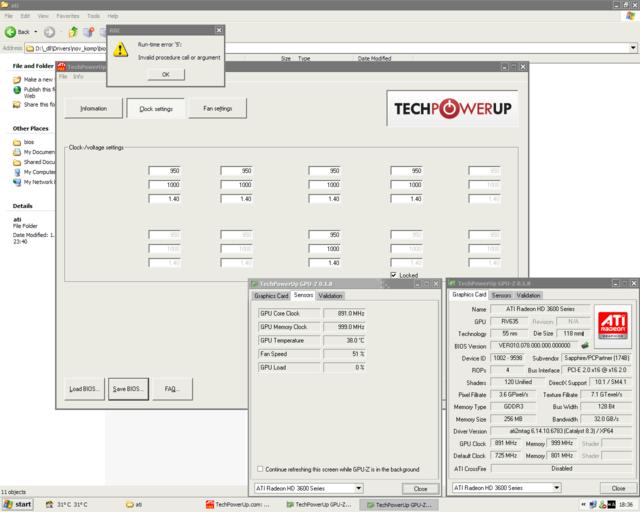Open the Back button history dropdown arrow

click(x=36, y=32)
